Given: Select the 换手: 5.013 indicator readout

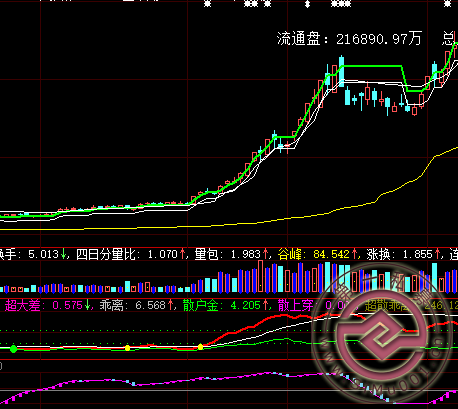Looking at the screenshot, I should click(x=34, y=255).
